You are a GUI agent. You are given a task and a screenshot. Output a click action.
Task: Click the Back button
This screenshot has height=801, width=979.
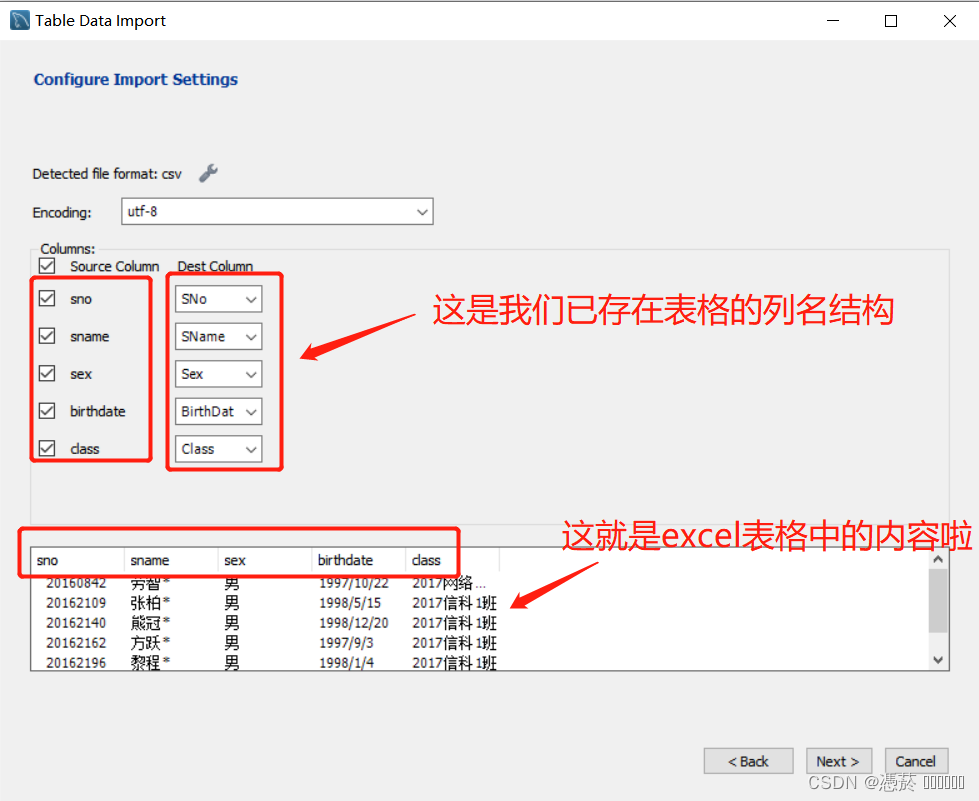[x=748, y=760]
